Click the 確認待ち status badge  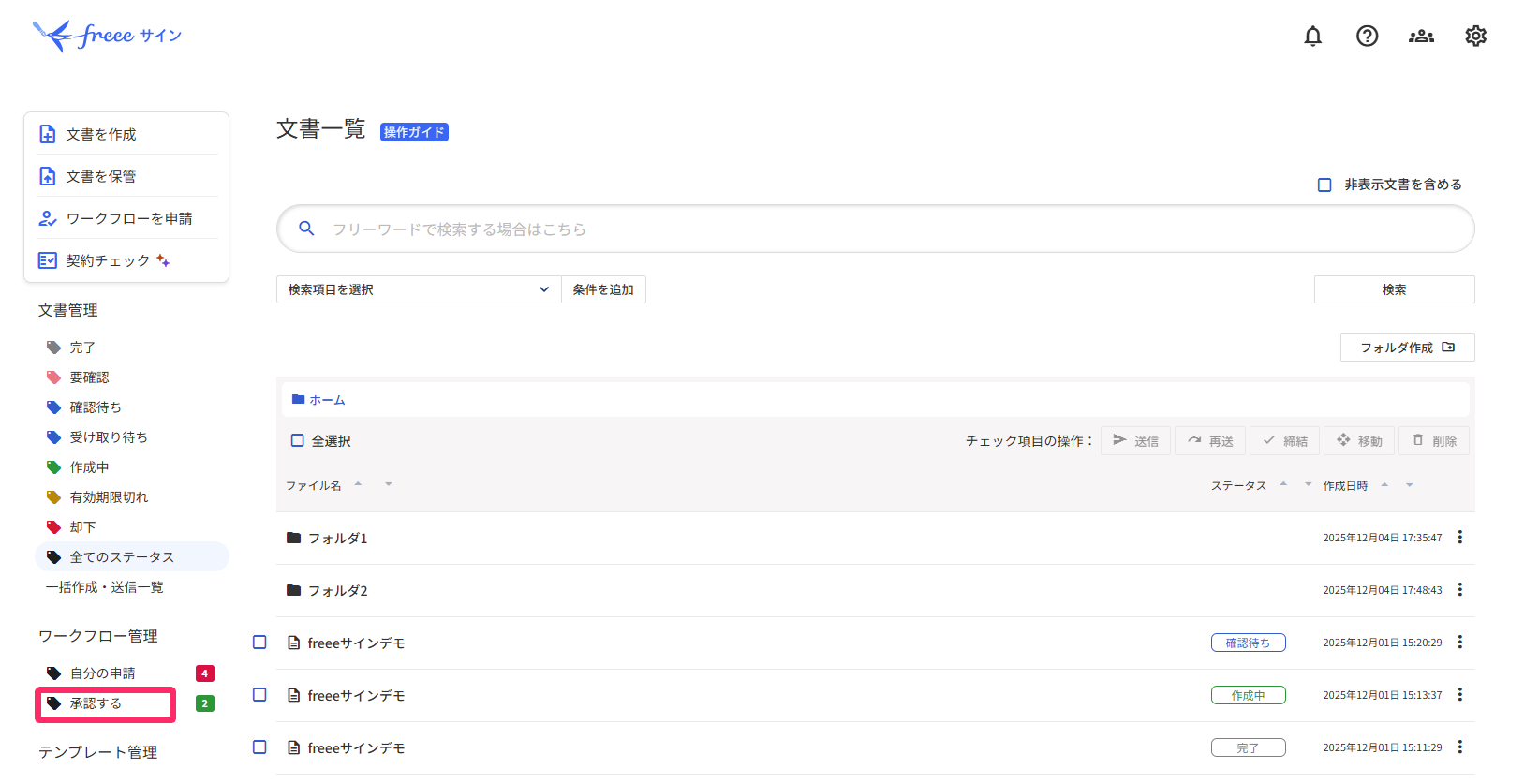(x=1249, y=643)
